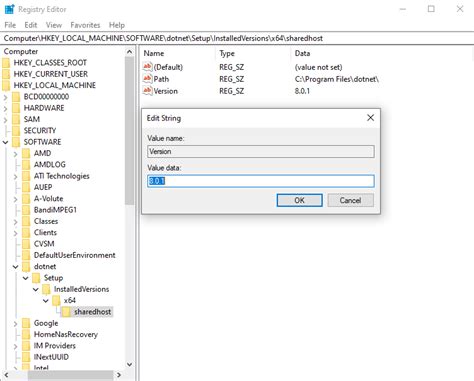Open the Edit menu

coord(31,25)
